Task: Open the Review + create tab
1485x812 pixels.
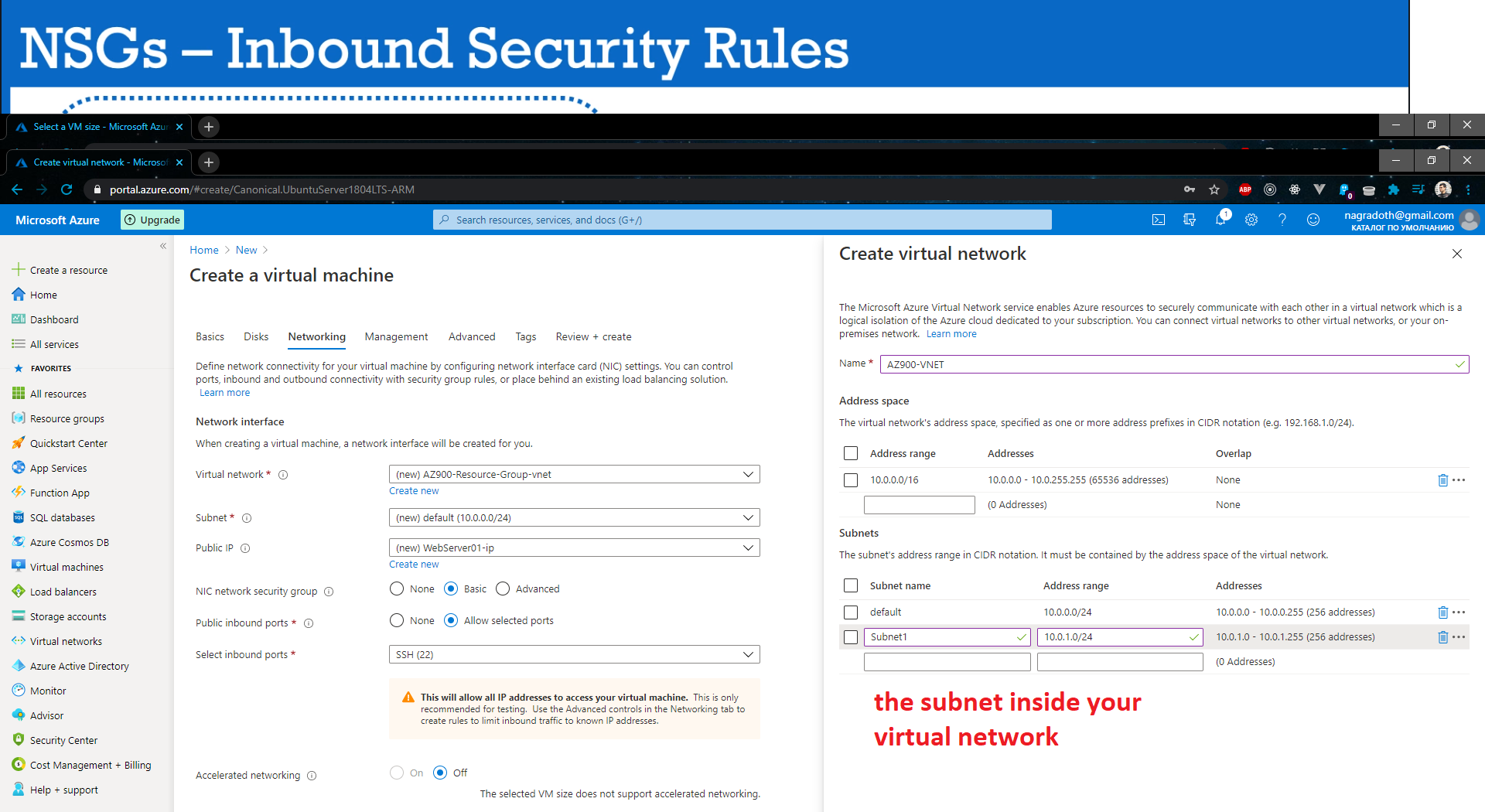Action: click(593, 336)
